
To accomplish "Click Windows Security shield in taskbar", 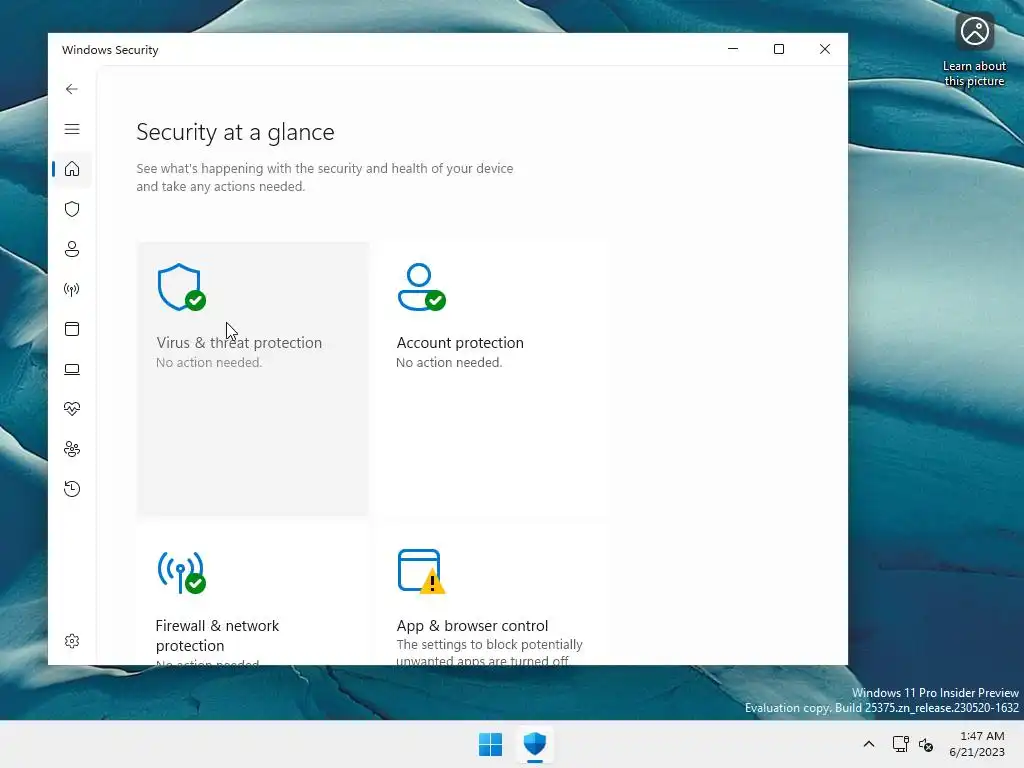I will [535, 744].
